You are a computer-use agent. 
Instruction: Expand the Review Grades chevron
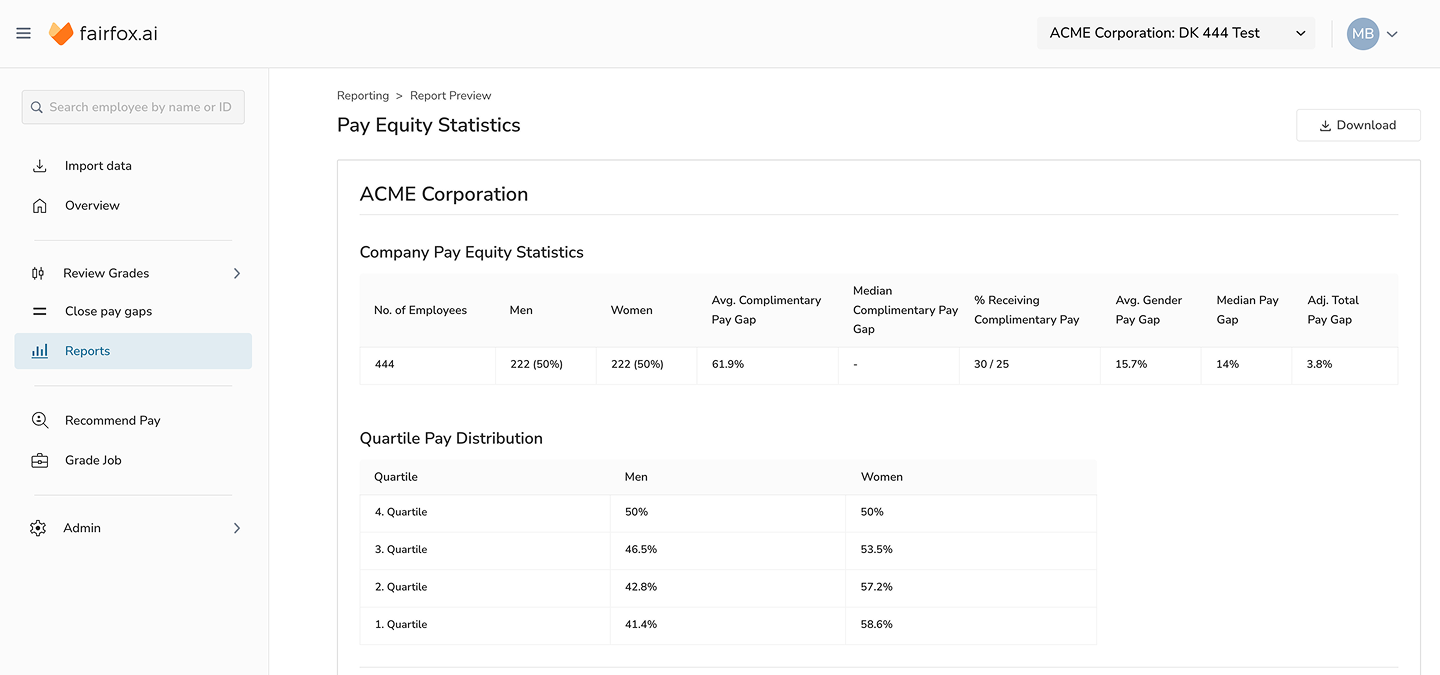pos(237,273)
